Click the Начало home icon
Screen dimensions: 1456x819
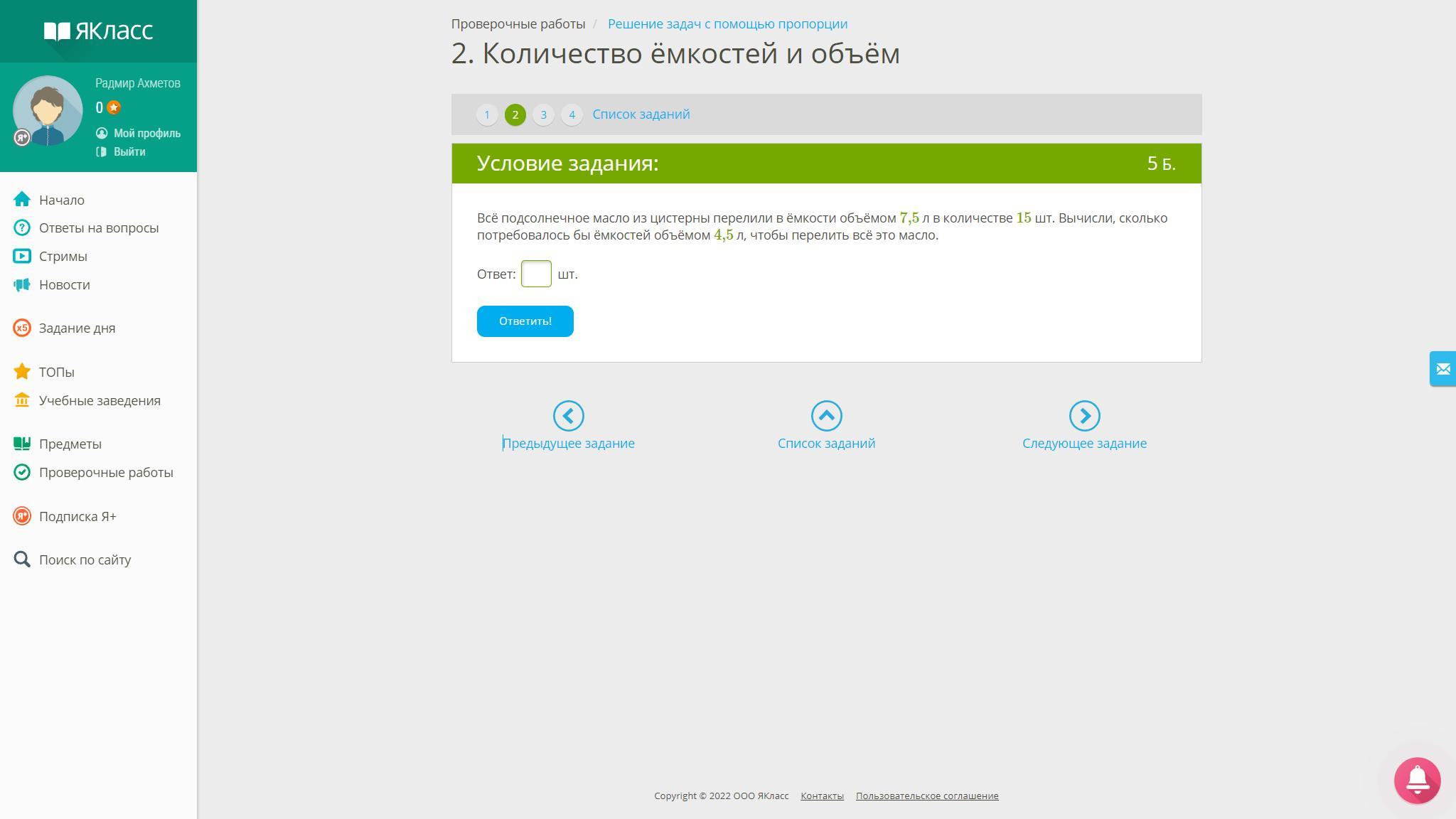pyautogui.click(x=22, y=200)
